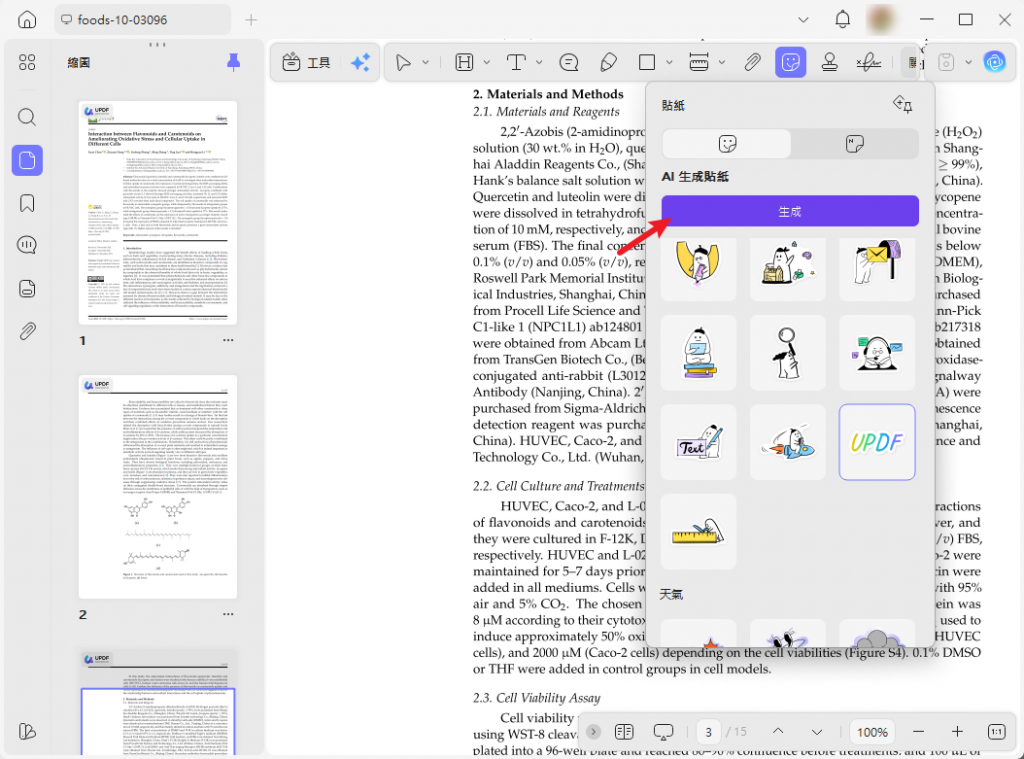Screen dimensions: 1024x759
Task: Pin the thumbnail panel
Action: pyautogui.click(x=233, y=62)
